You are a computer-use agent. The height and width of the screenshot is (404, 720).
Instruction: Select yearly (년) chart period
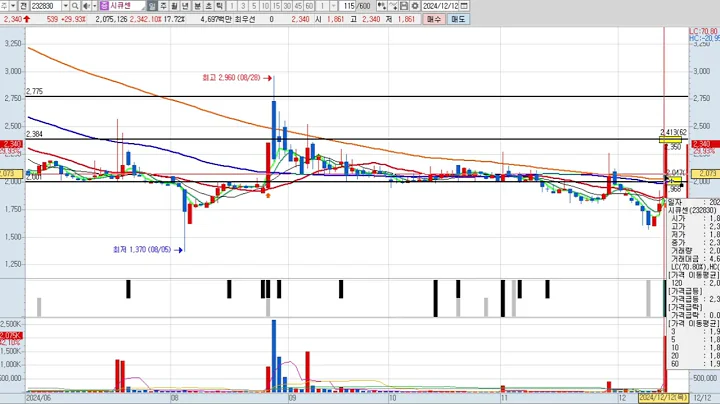186,6
